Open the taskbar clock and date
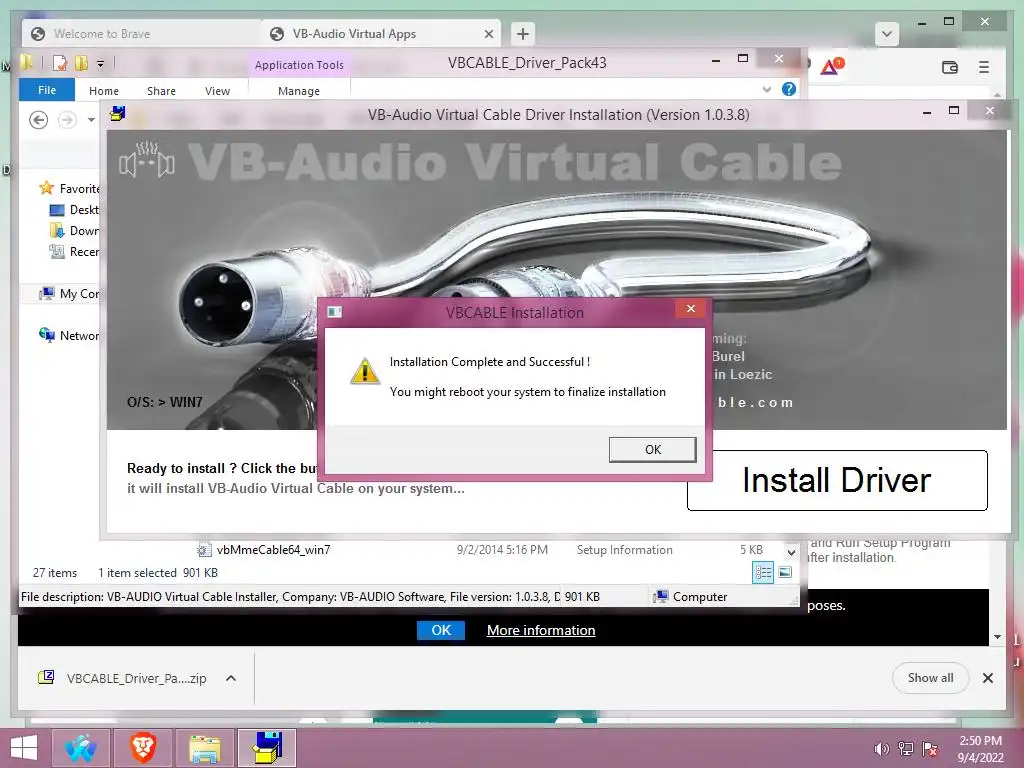 pos(980,749)
